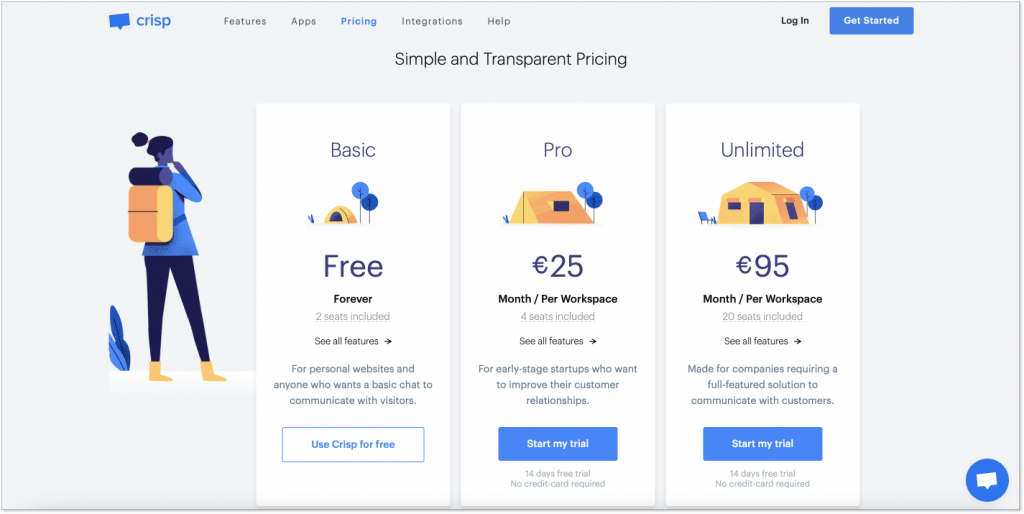
Task: Click the 20 seats included text
Action: (x=762, y=317)
